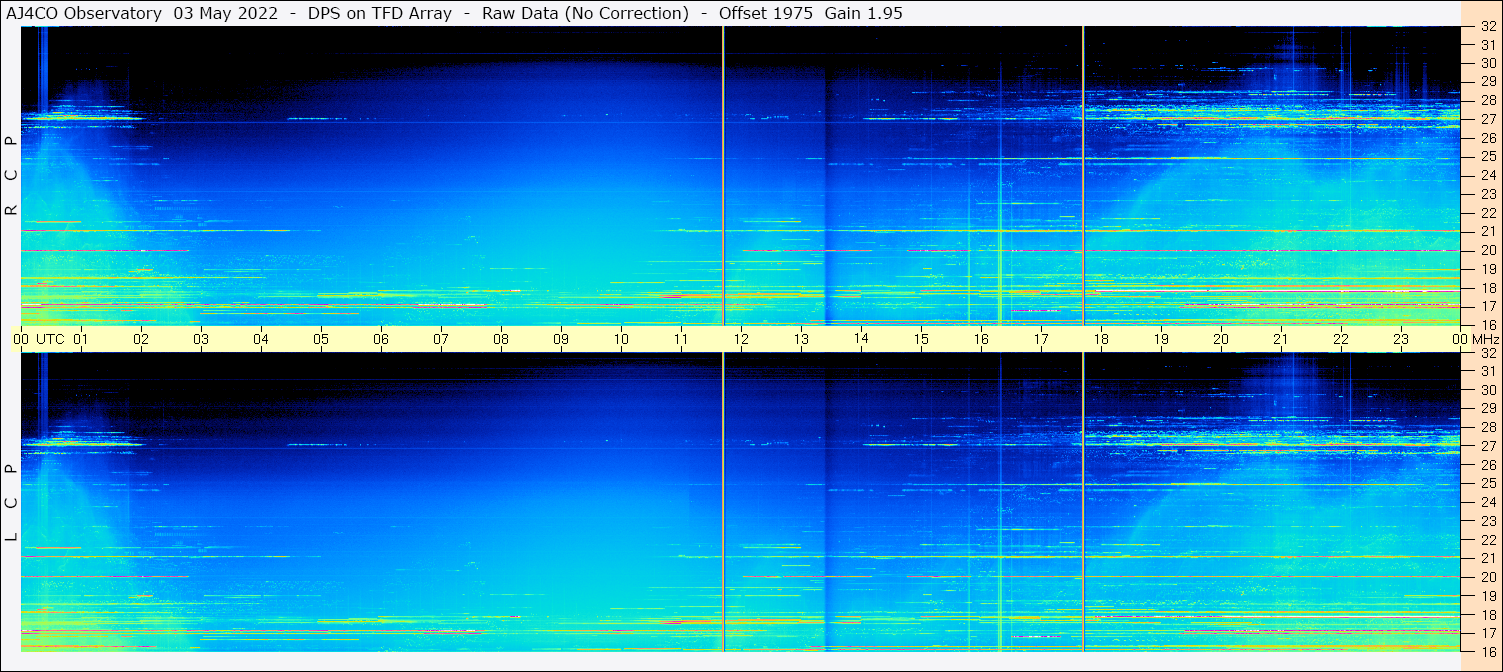Click RCP pink vertical marker before 18 UTC
The height and width of the screenshot is (672, 1503).
[1083, 176]
